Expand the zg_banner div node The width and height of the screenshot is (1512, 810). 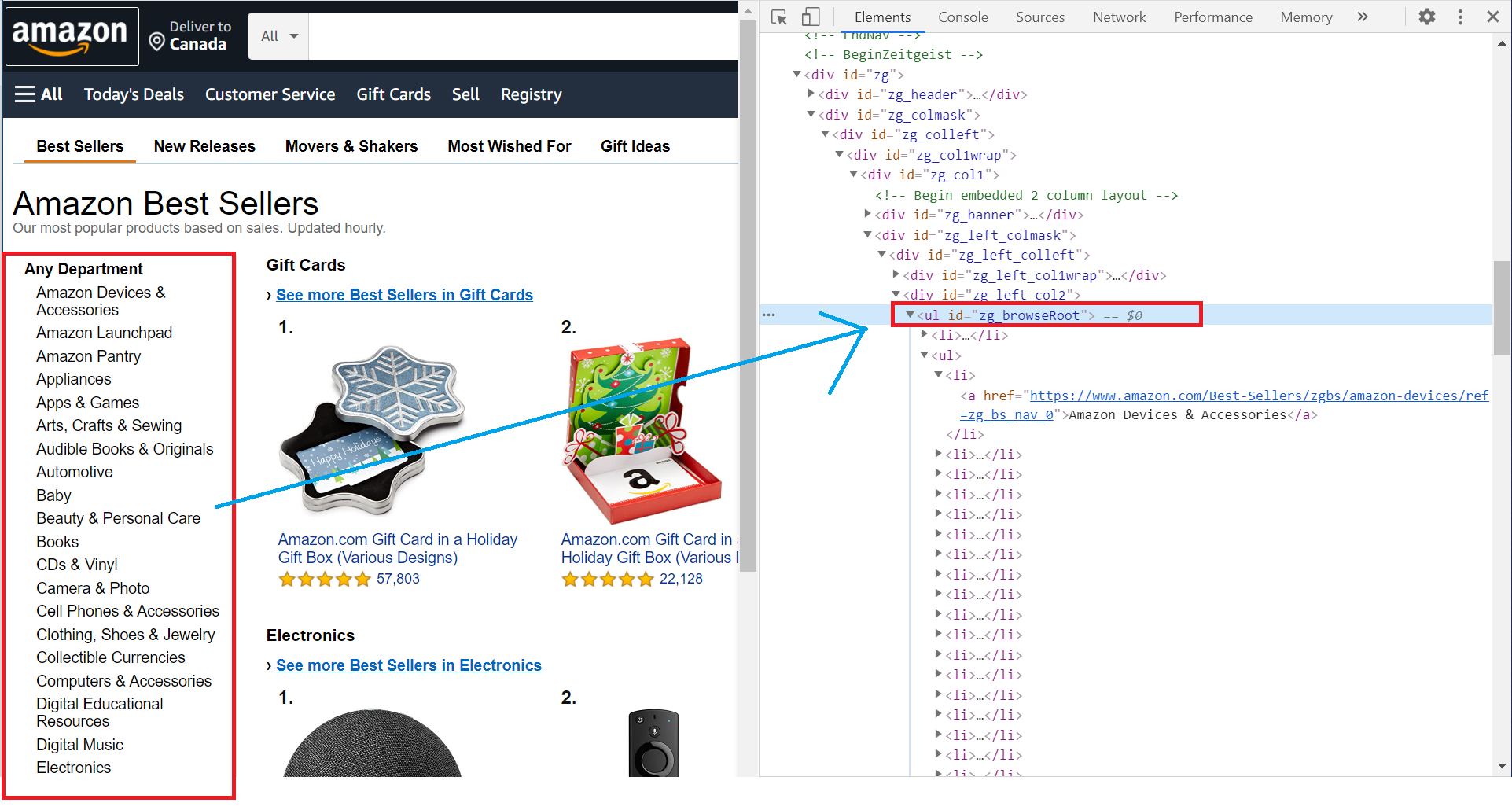pyautogui.click(x=867, y=215)
